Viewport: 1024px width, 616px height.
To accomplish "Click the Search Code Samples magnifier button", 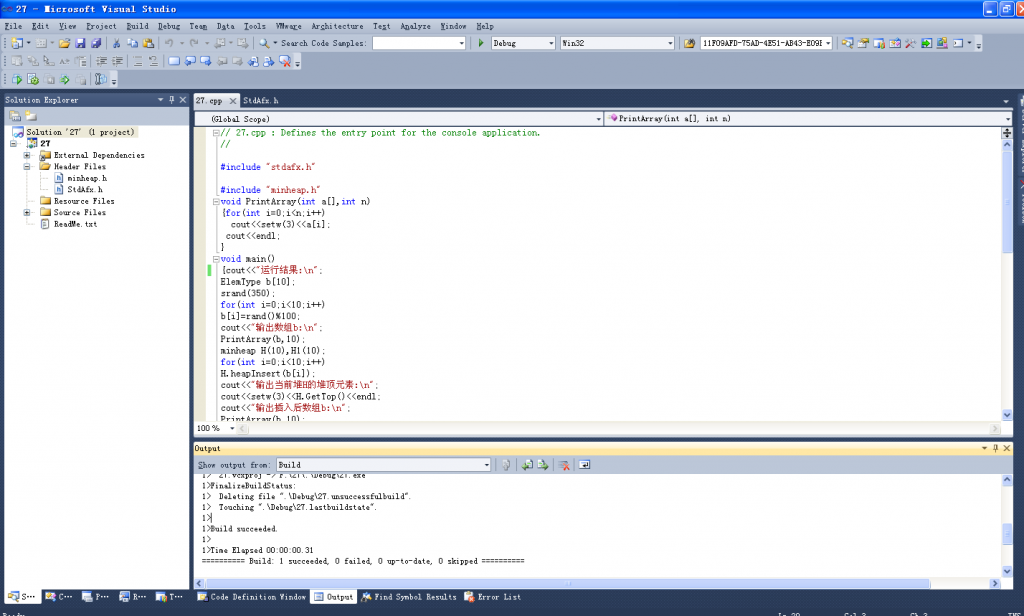I will tap(262, 43).
